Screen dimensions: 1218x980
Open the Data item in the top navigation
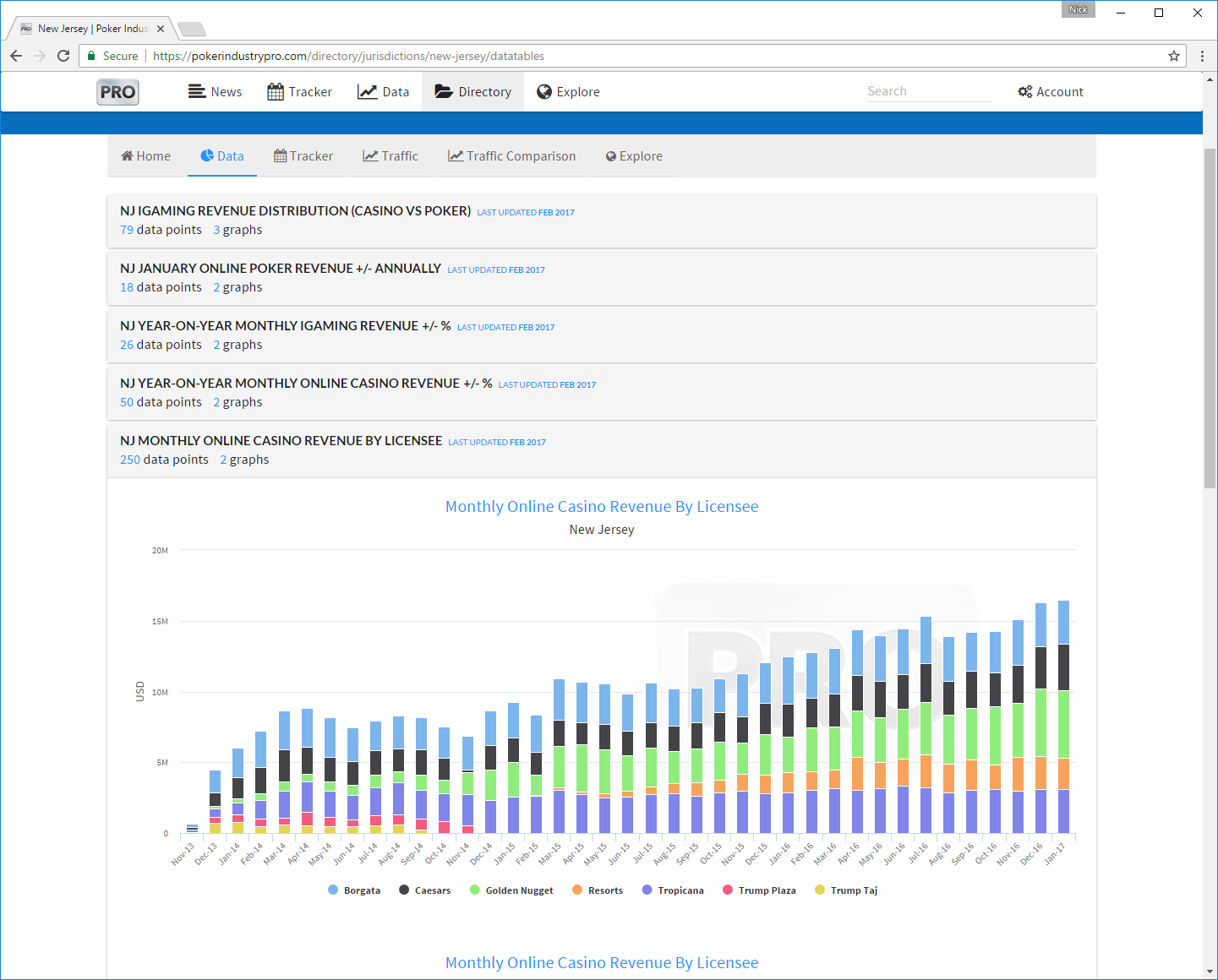click(x=383, y=92)
